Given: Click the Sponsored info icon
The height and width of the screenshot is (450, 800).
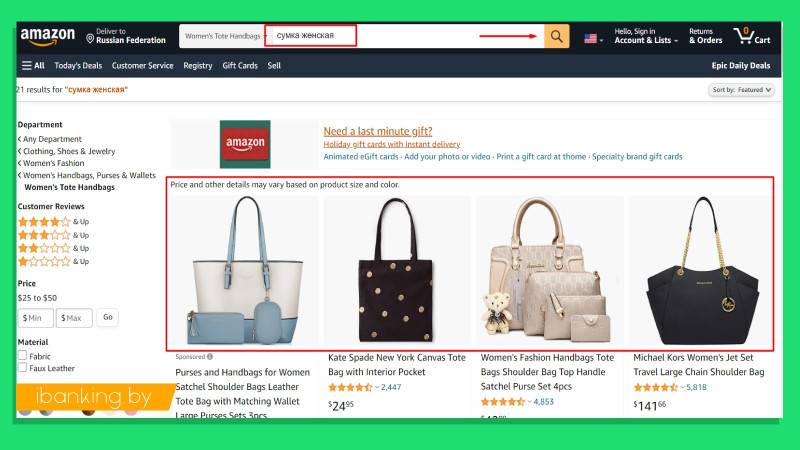Looking at the screenshot, I should coord(210,357).
